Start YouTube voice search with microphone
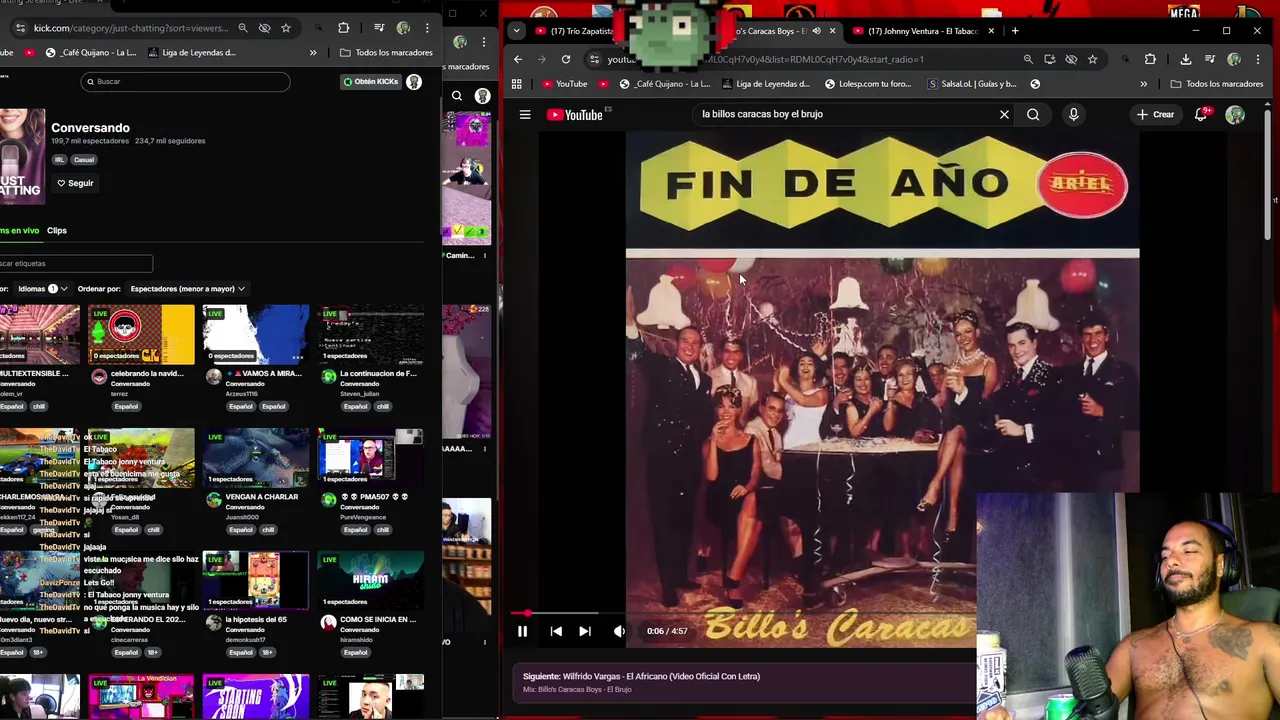The image size is (1280, 720). coord(1073,114)
